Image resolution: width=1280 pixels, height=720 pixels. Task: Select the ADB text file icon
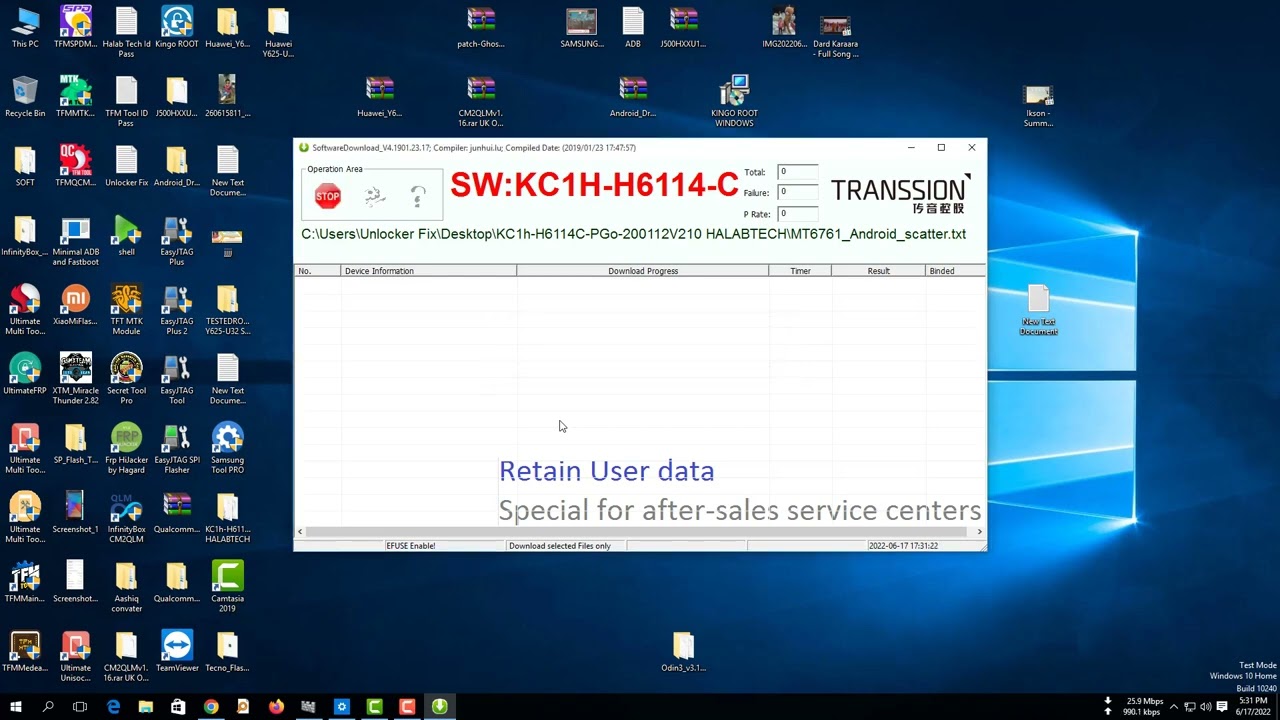(x=633, y=28)
